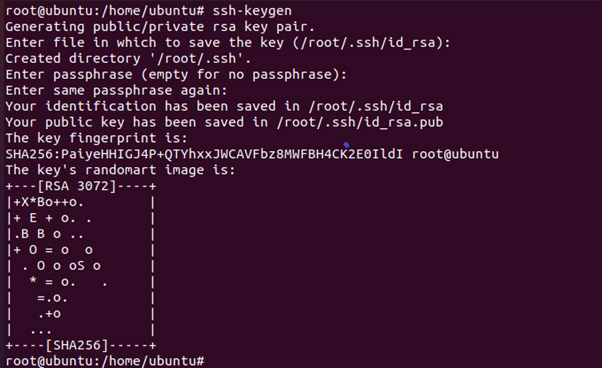The width and height of the screenshot is (602, 368).
Task: Click the letter E inside the randomart
Action: (x=33, y=218)
